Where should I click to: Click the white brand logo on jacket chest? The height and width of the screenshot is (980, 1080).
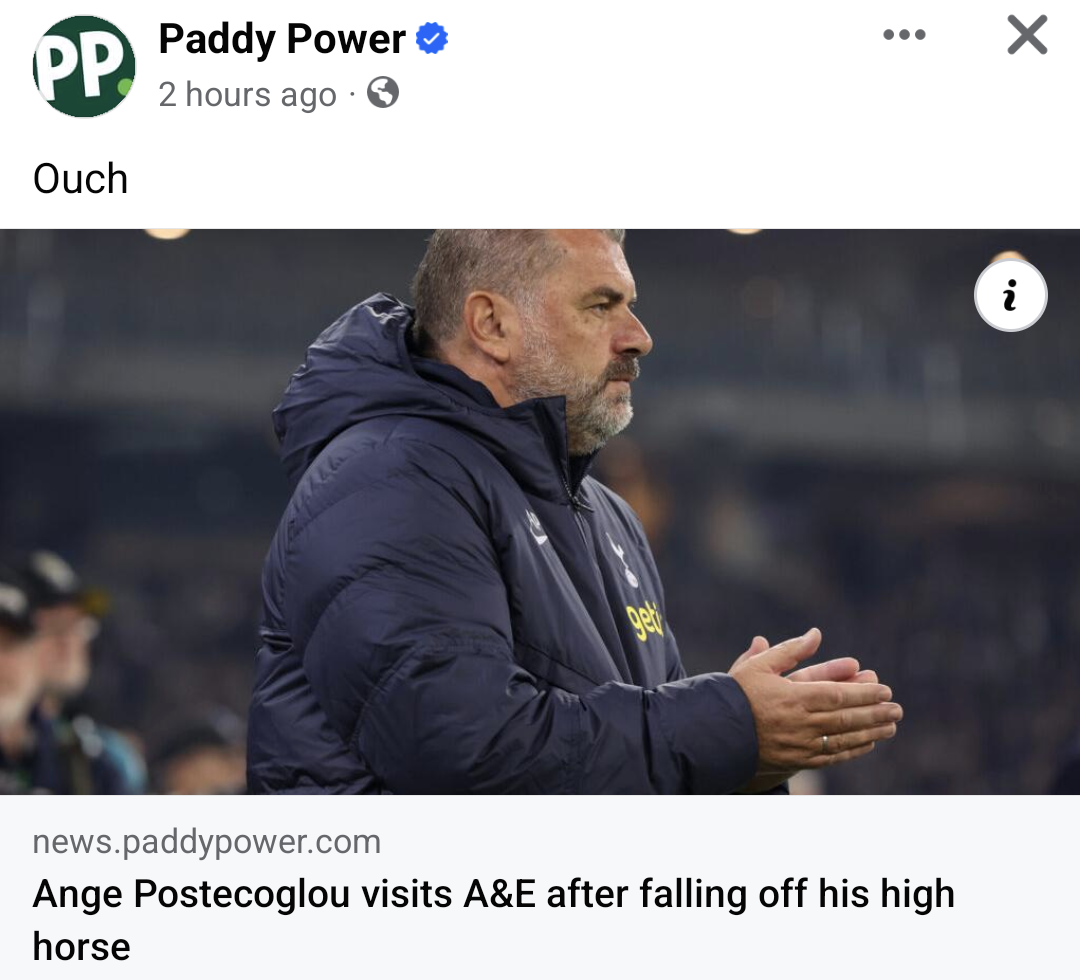point(537,527)
